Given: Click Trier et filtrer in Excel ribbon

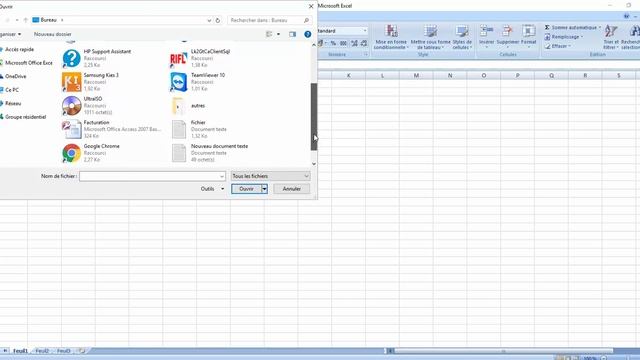Looking at the screenshot, I should tap(611, 37).
